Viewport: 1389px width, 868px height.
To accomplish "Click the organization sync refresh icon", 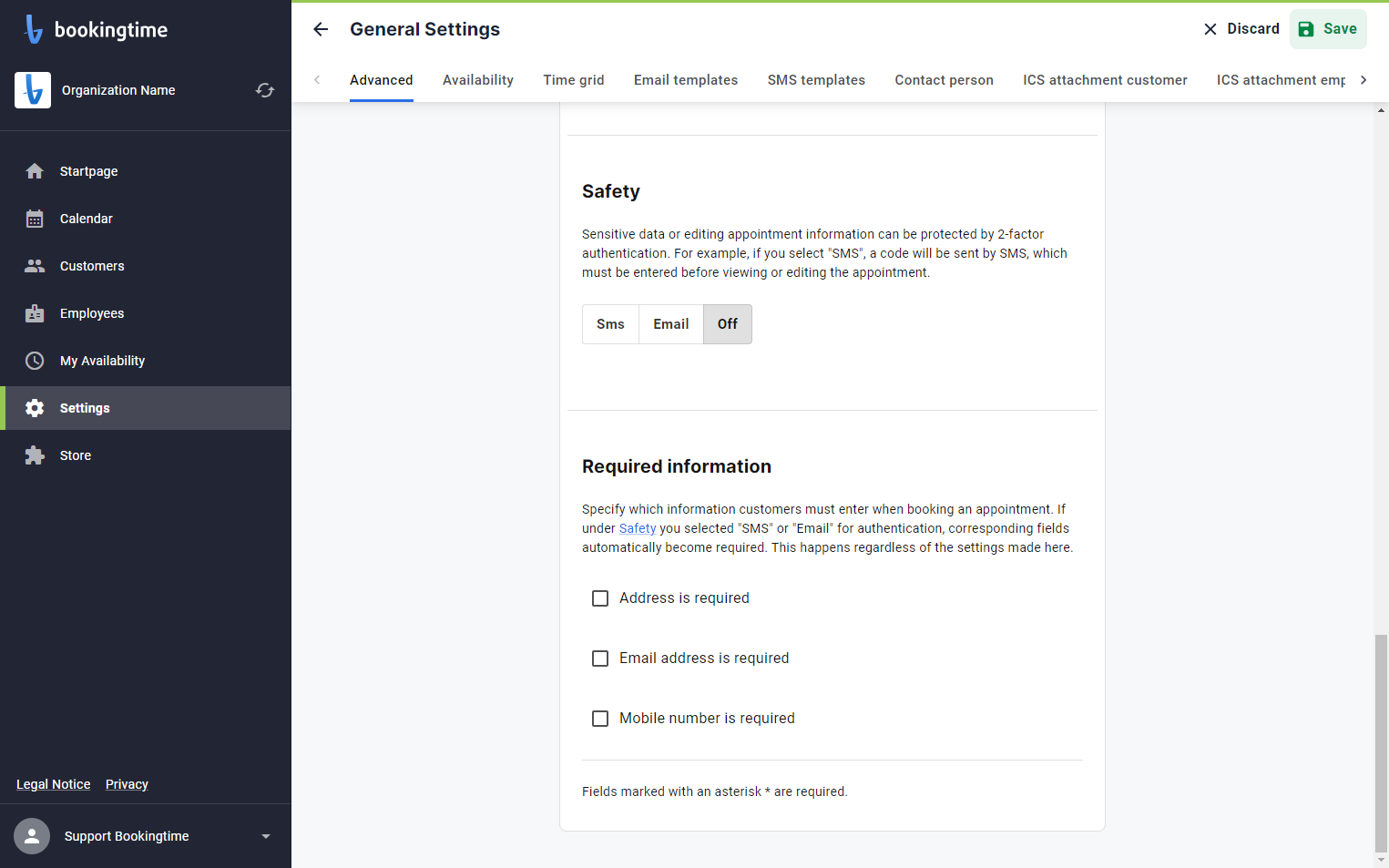I will click(265, 90).
